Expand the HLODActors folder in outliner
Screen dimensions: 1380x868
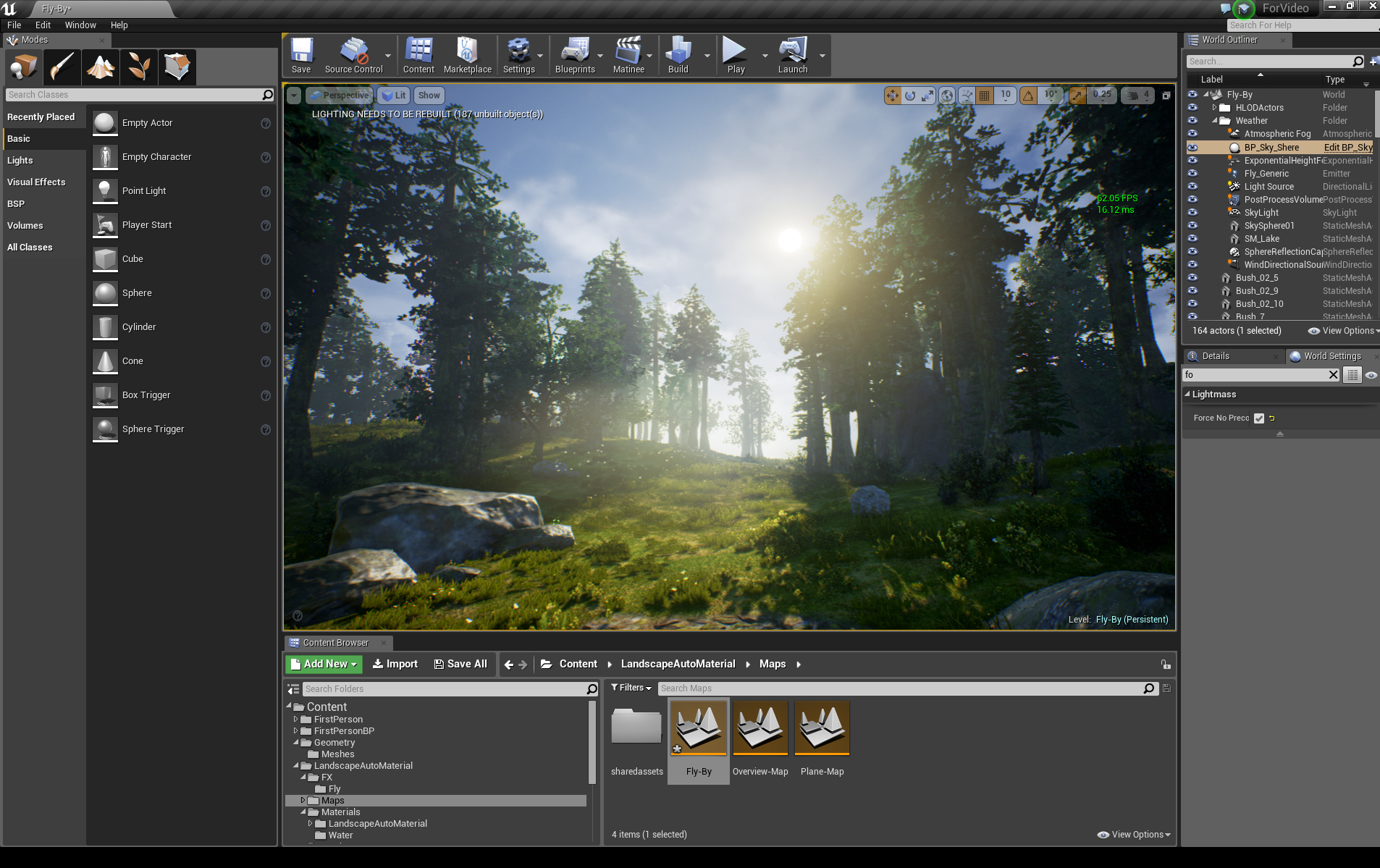[x=1214, y=108]
